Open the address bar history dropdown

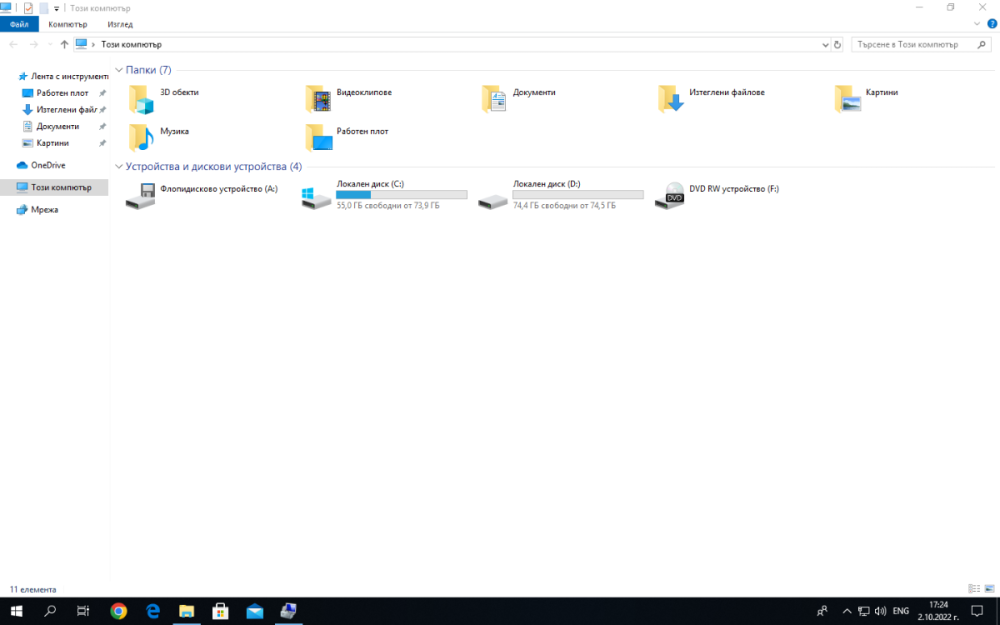(825, 44)
